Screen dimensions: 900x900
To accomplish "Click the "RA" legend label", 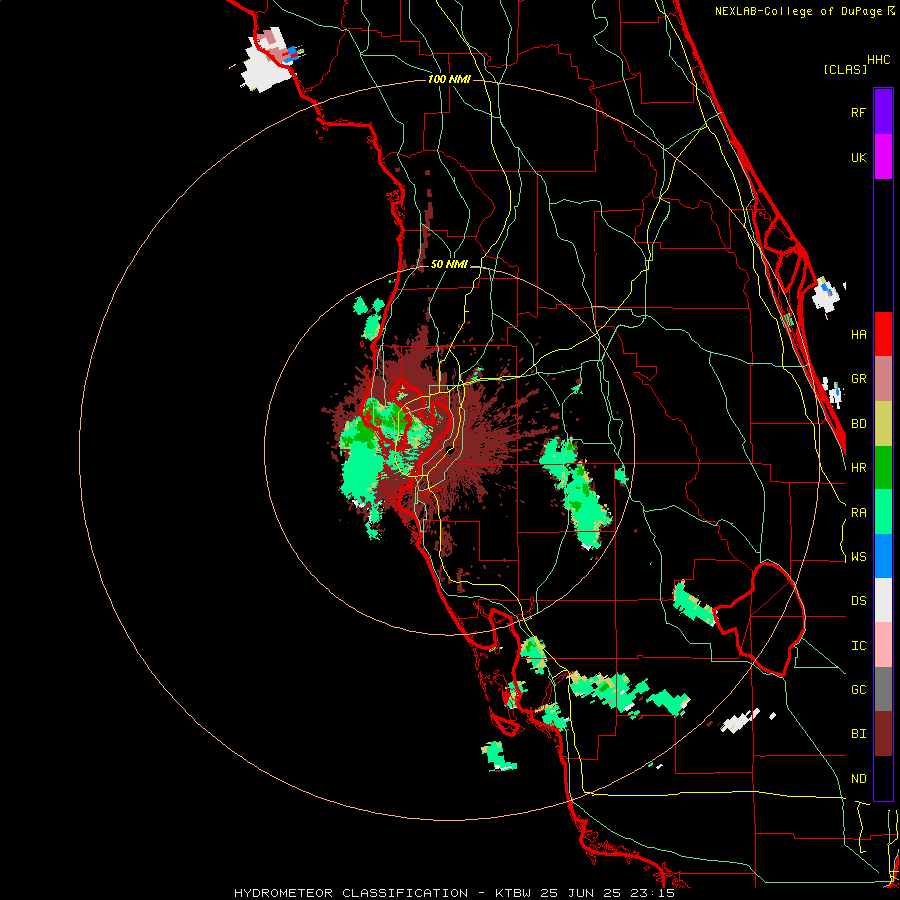I will coord(858,513).
